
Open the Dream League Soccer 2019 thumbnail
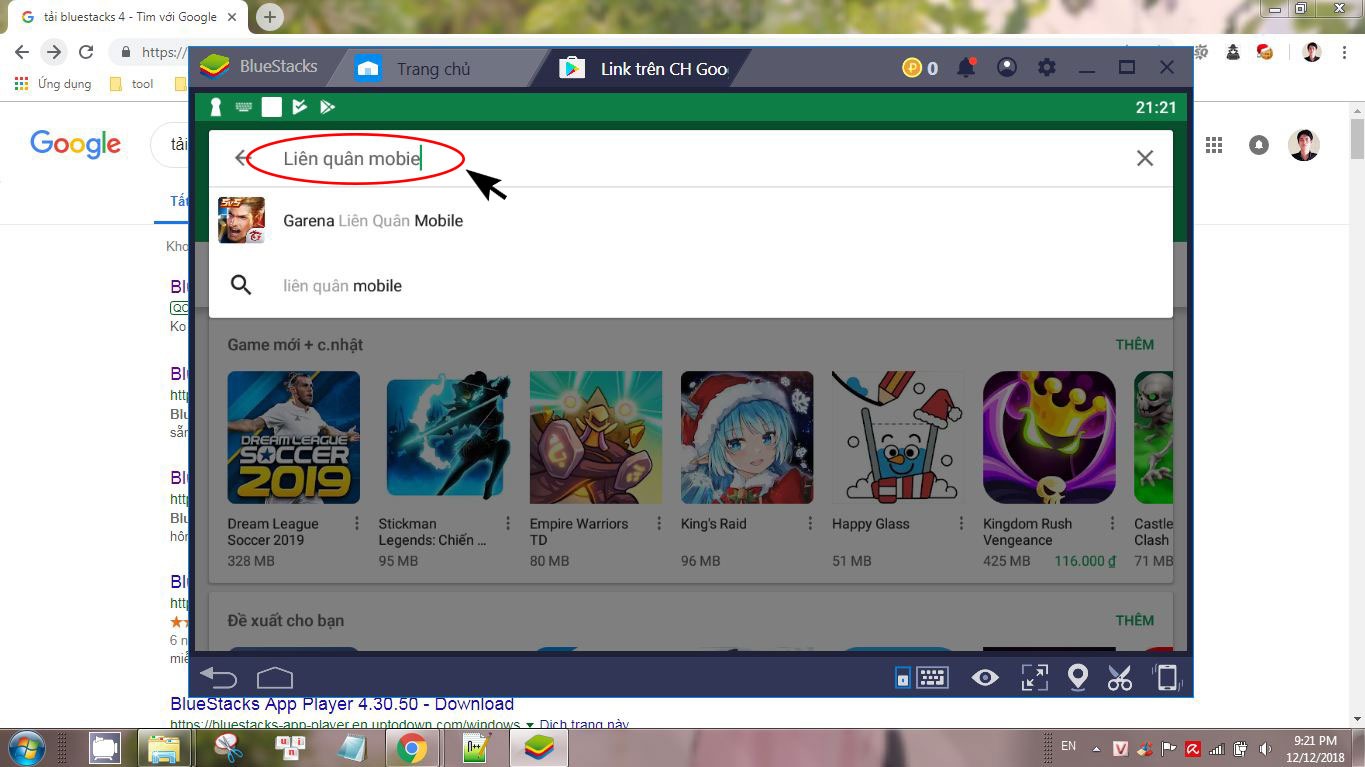[293, 437]
